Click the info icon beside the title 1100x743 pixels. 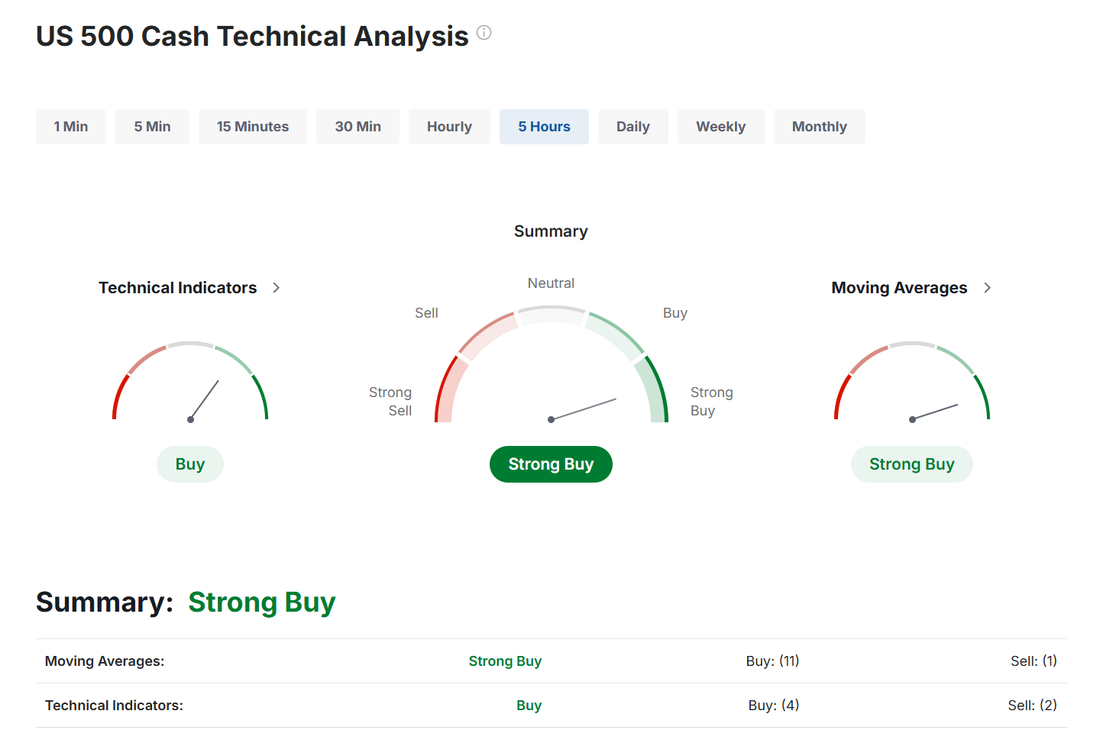(x=484, y=32)
